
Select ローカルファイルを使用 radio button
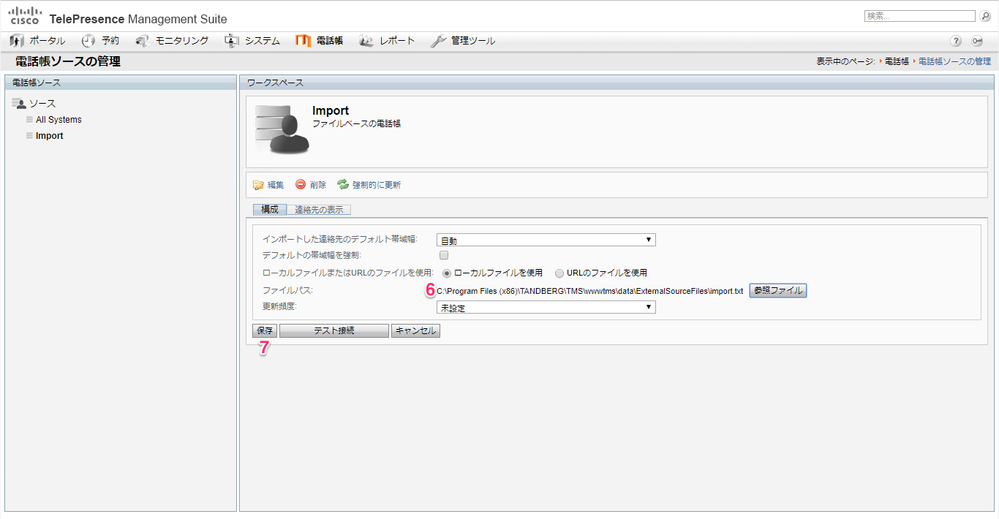tap(447, 273)
